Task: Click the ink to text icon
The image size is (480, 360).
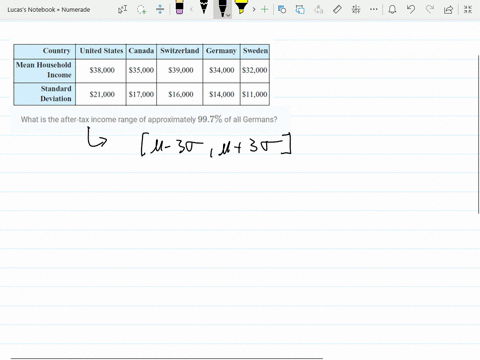Action: (319, 9)
